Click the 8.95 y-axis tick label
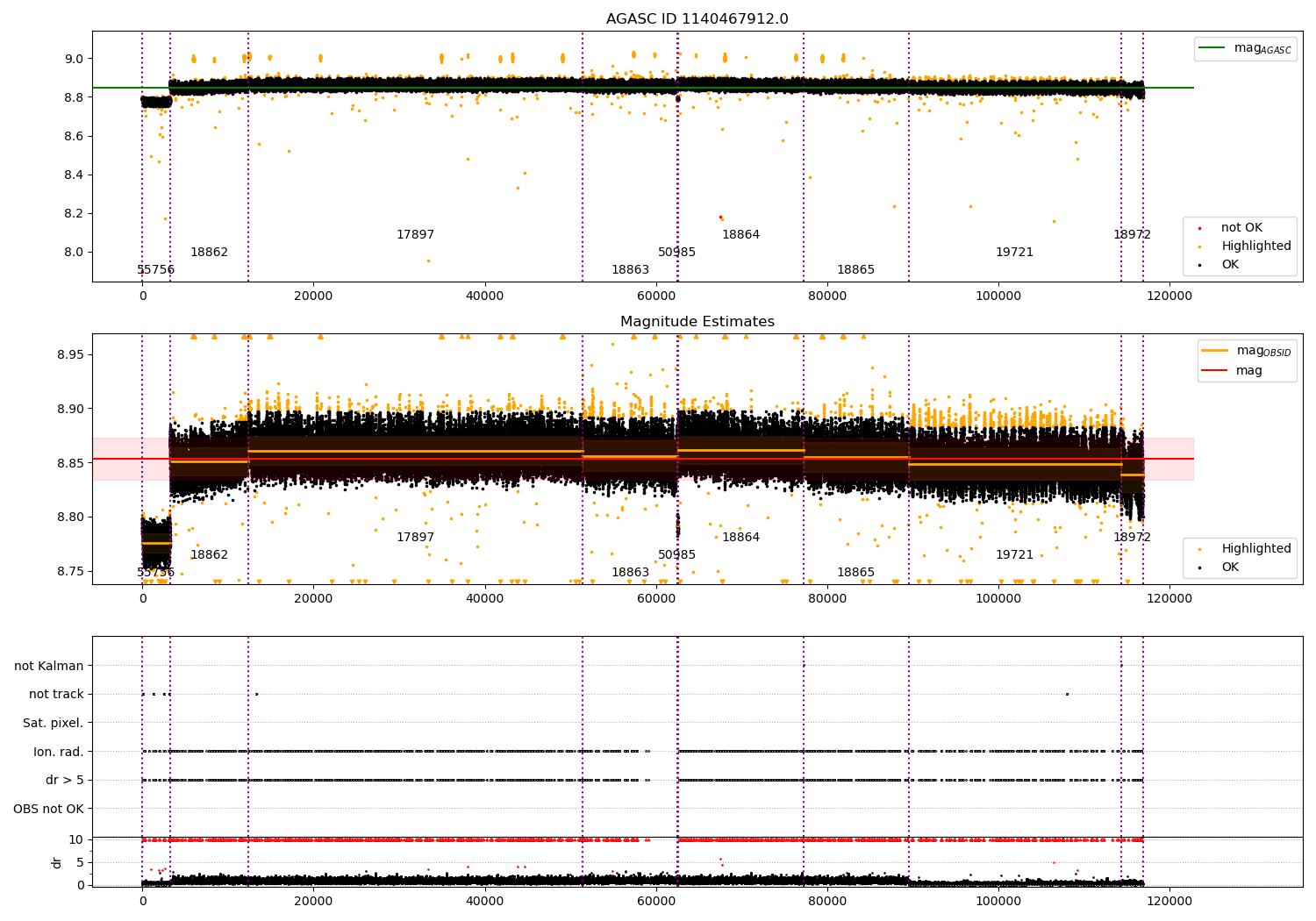 [x=70, y=355]
